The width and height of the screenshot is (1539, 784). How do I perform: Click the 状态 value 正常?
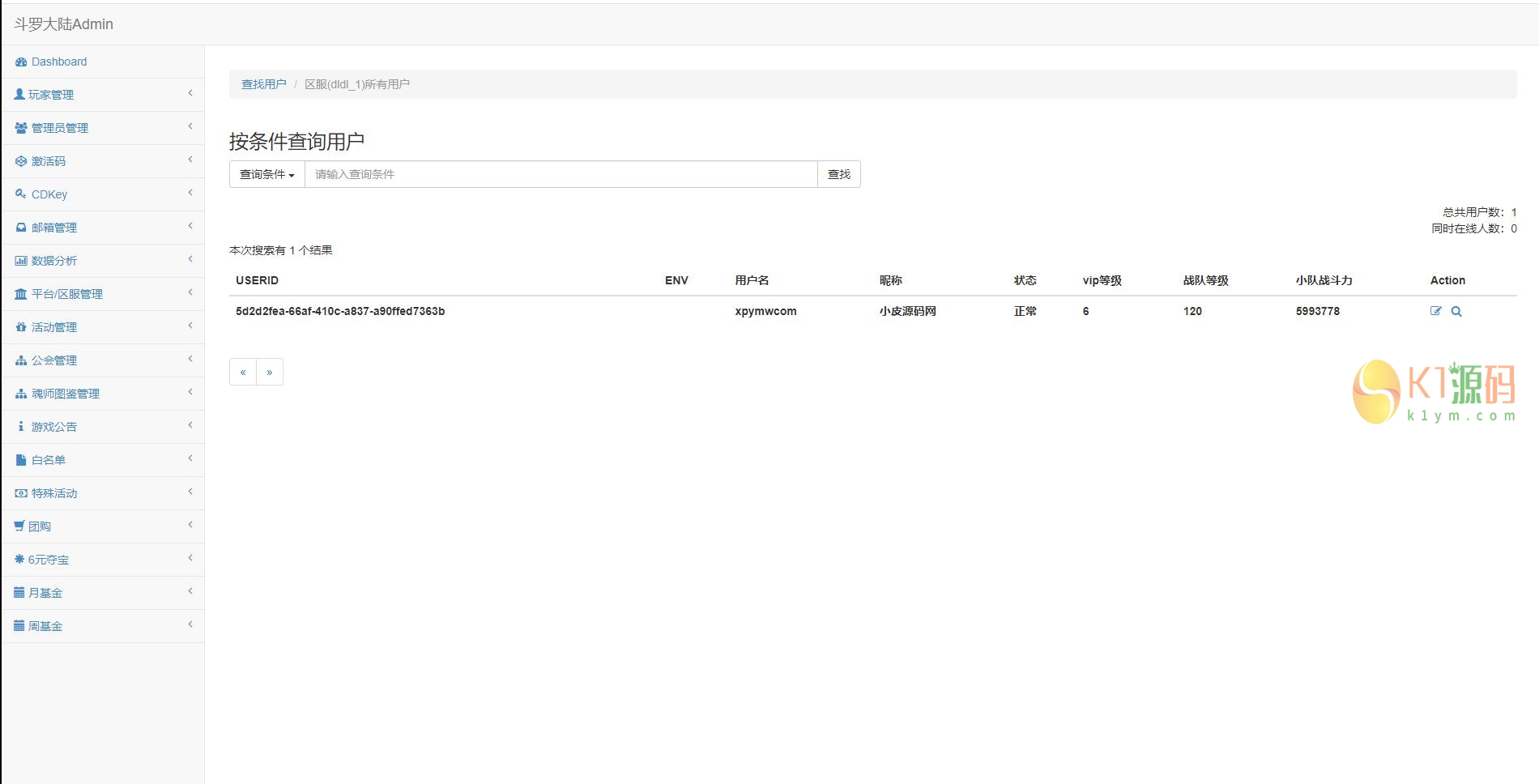(1025, 311)
